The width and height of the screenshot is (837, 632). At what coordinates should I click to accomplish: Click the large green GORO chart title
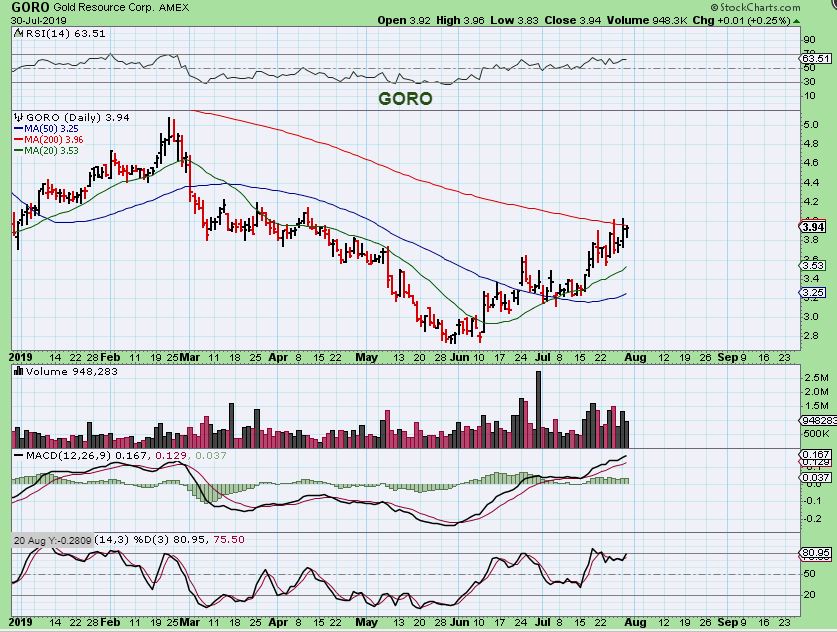pyautogui.click(x=405, y=98)
